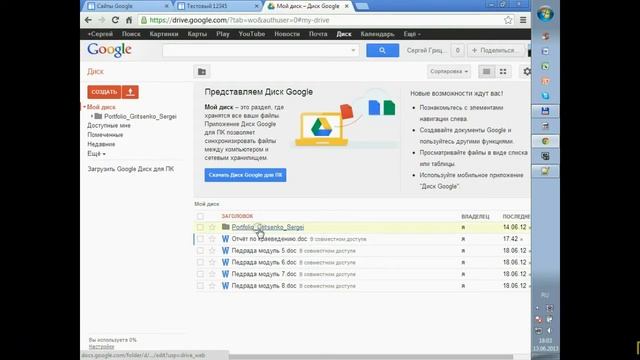This screenshot has height=360, width=640.
Task: Open the Настройки link near the usage text
Action: click(102, 347)
